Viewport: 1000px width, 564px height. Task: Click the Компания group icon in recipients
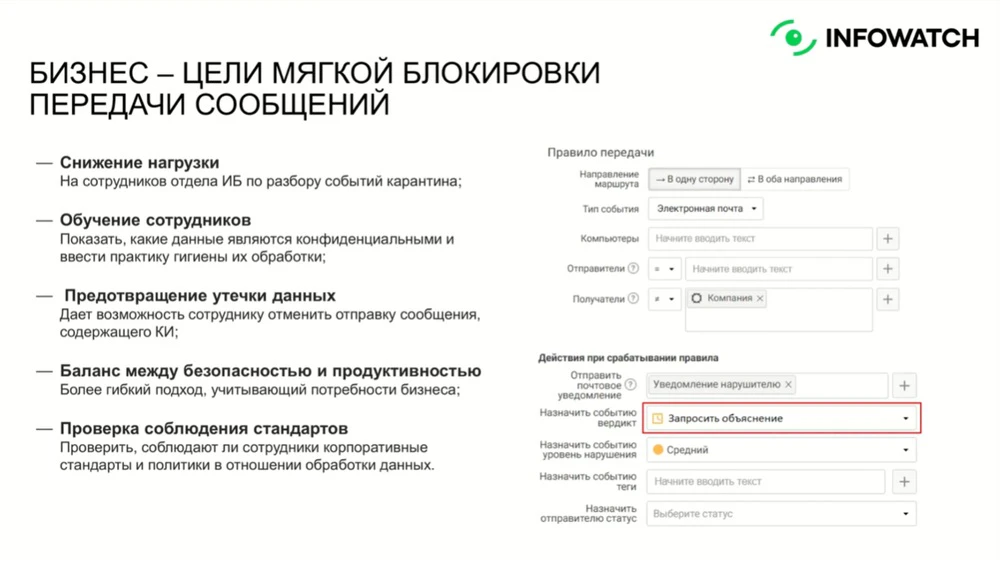click(696, 299)
